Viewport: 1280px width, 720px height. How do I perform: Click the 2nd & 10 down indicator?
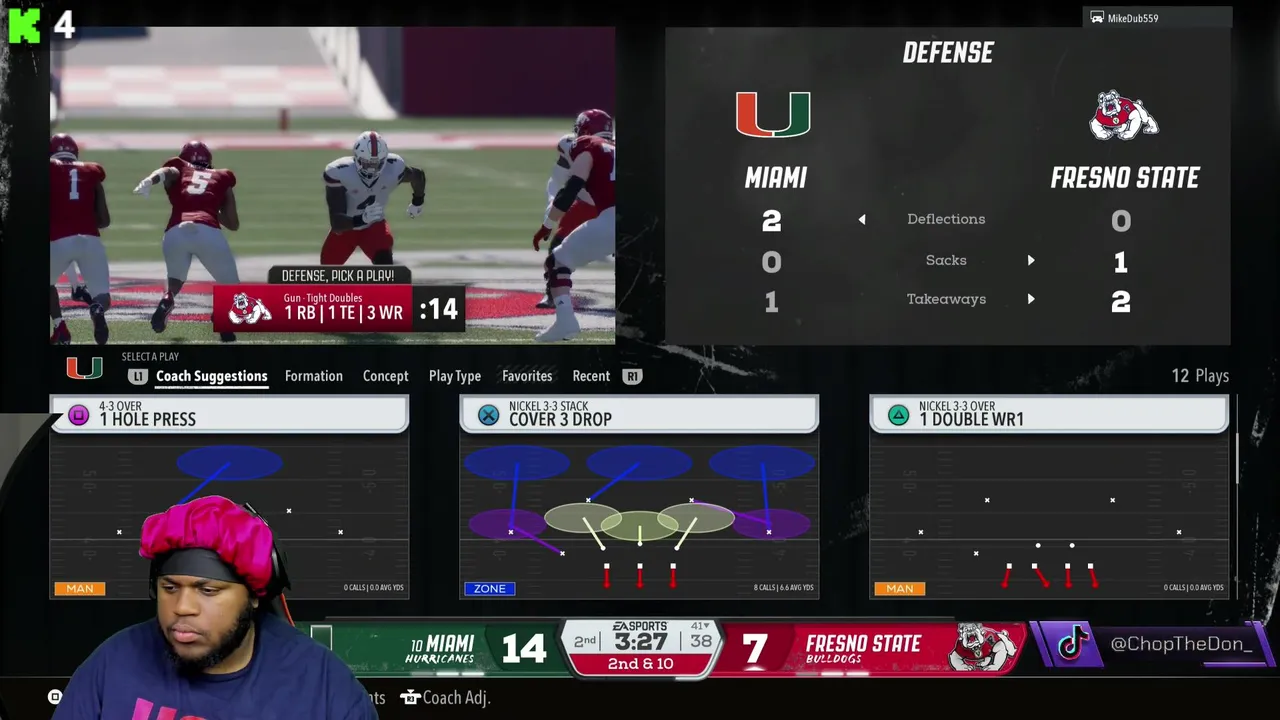640,664
